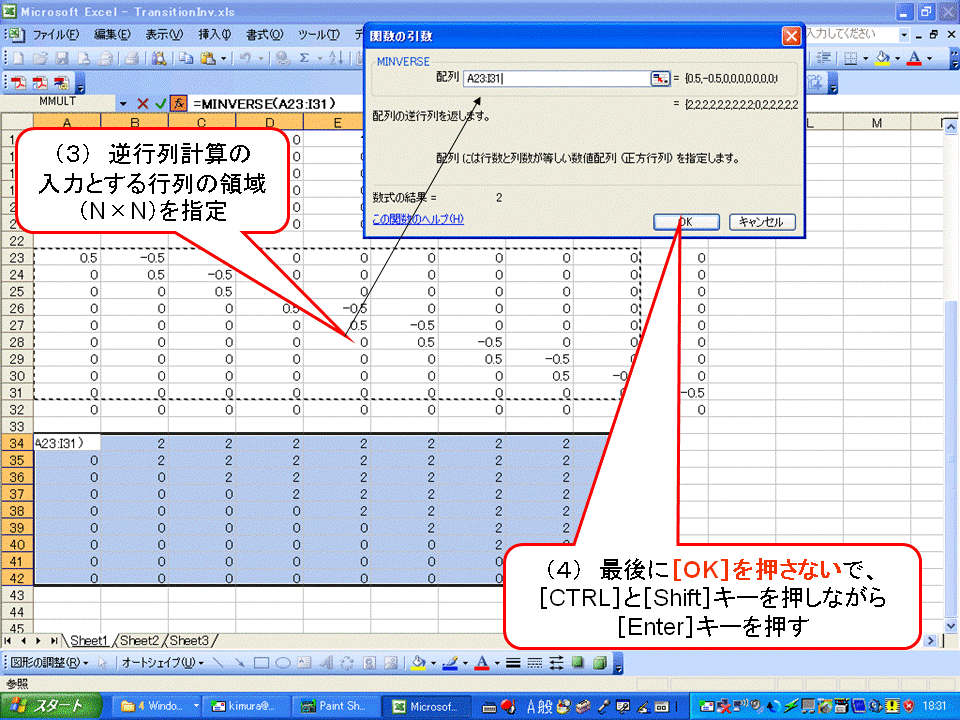Click the Copy icon in toolbar
960x720 pixels.
(x=186, y=58)
